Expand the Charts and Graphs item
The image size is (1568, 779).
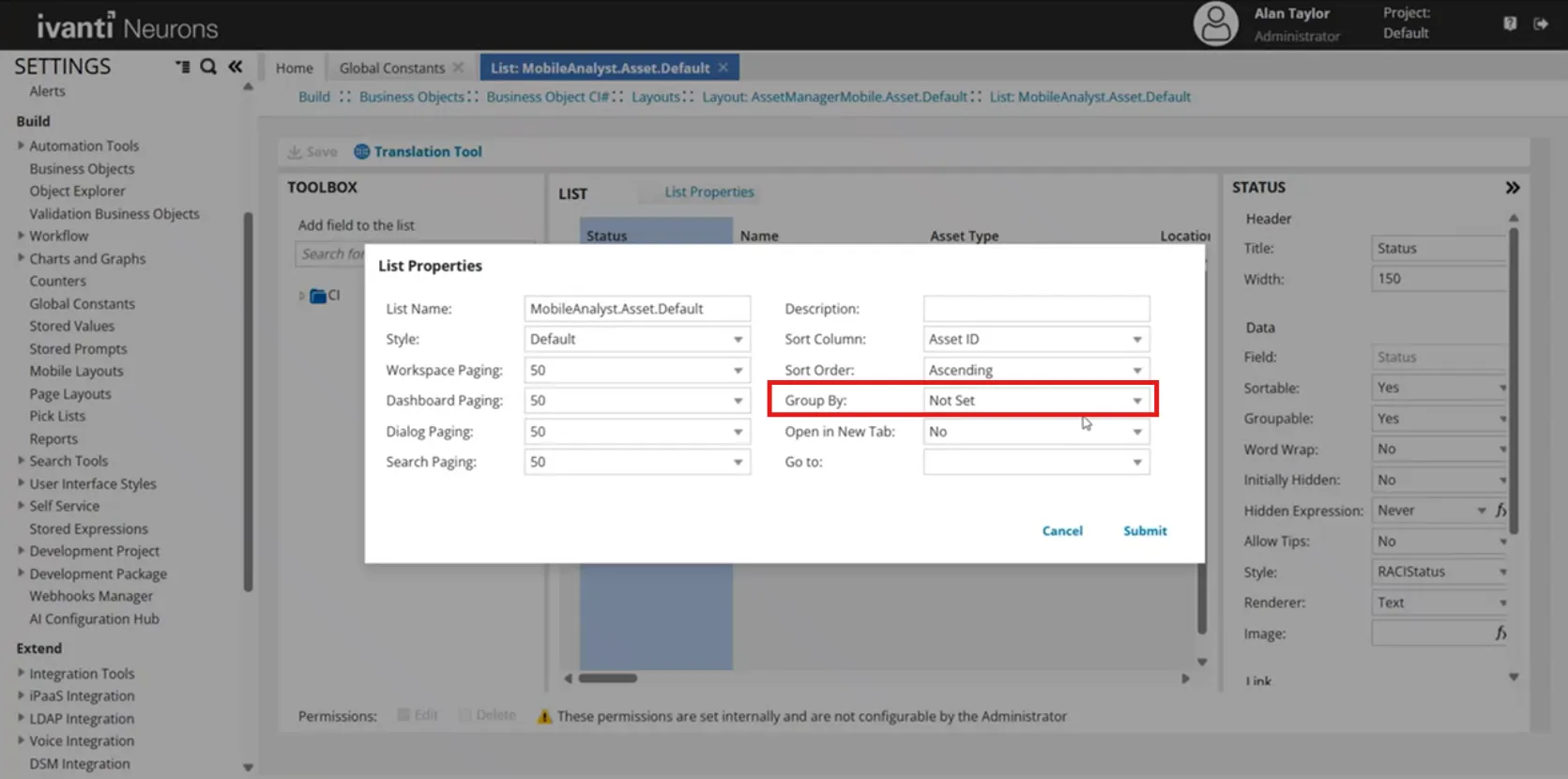coord(21,258)
